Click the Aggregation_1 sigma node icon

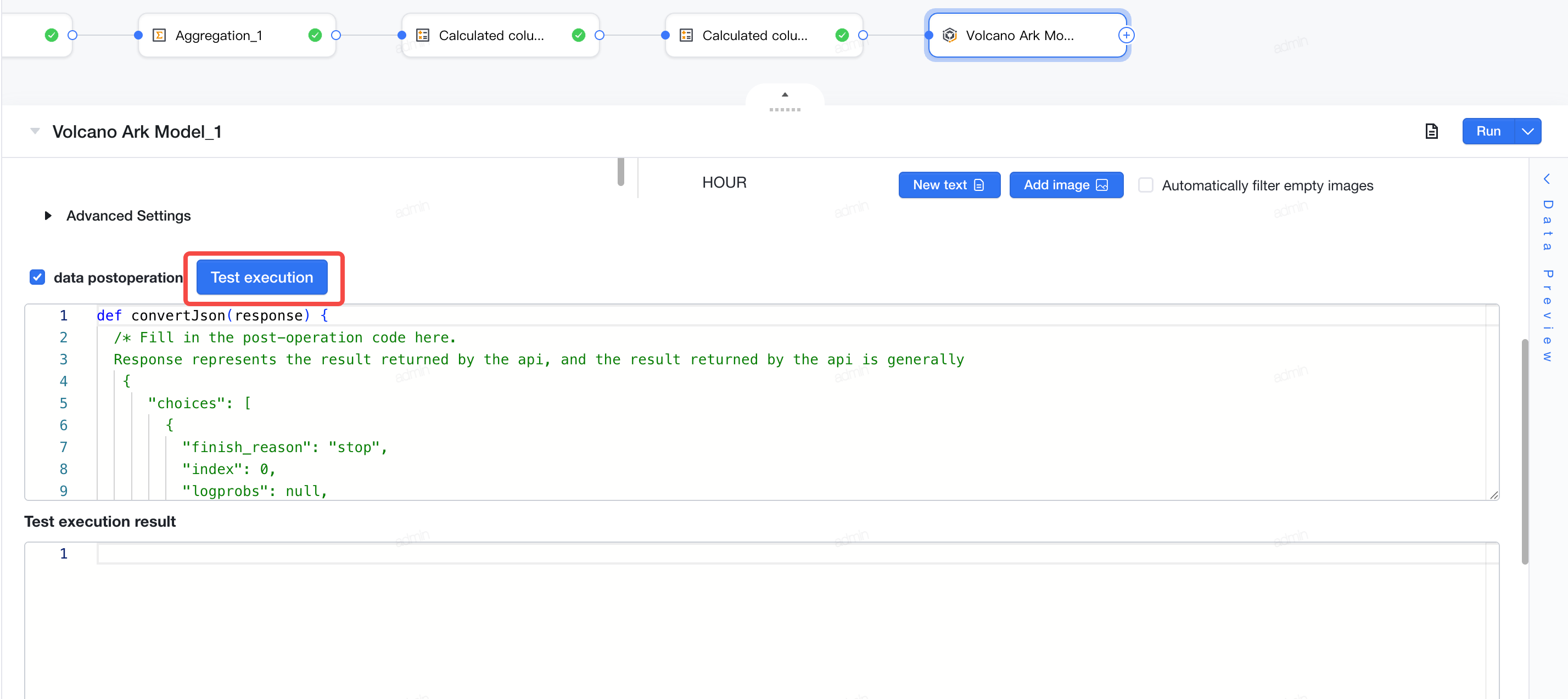click(159, 35)
